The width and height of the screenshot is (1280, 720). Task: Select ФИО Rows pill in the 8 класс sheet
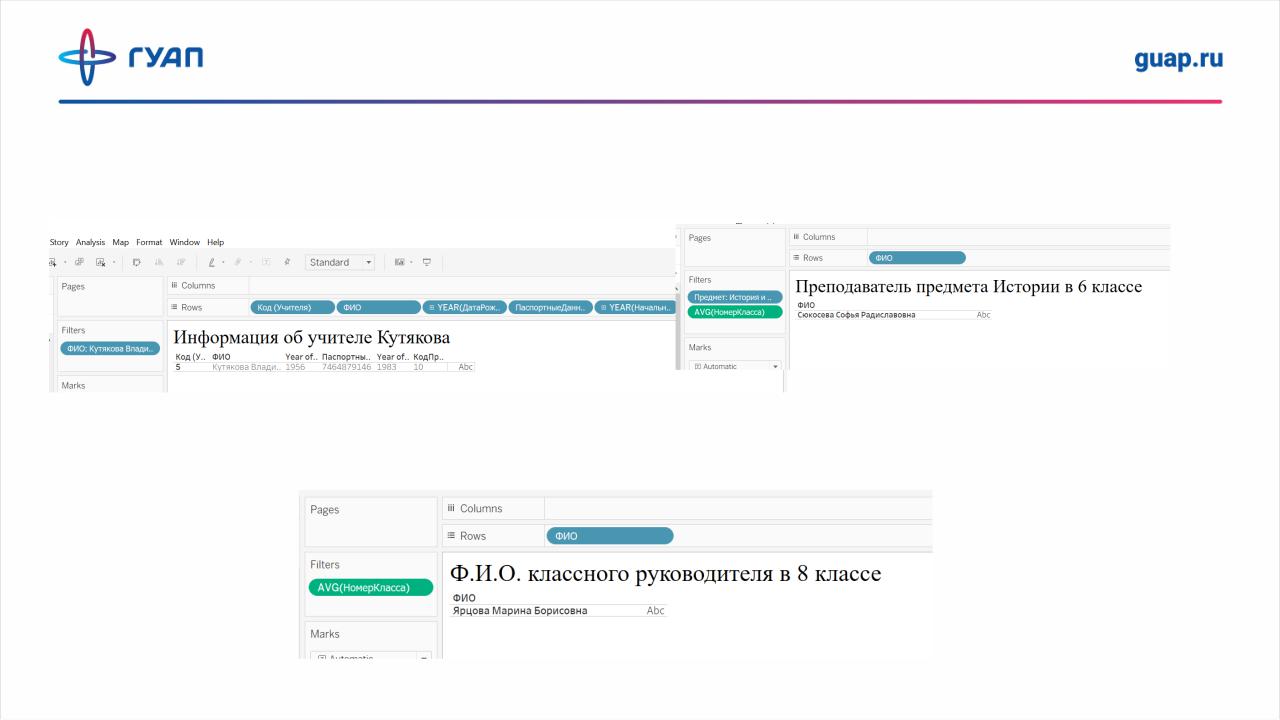coord(610,536)
